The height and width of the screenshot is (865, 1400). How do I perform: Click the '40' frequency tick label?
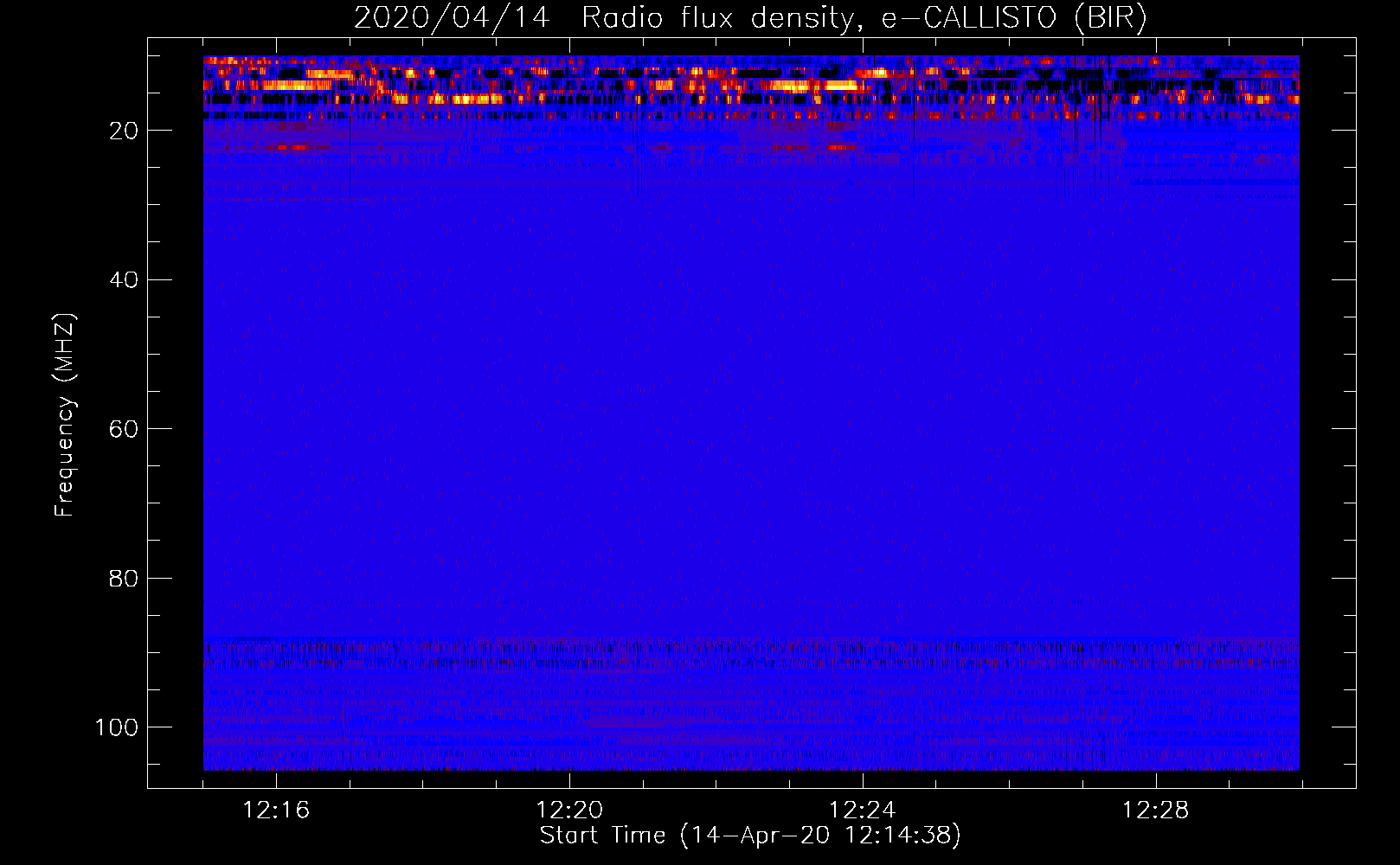(x=124, y=280)
